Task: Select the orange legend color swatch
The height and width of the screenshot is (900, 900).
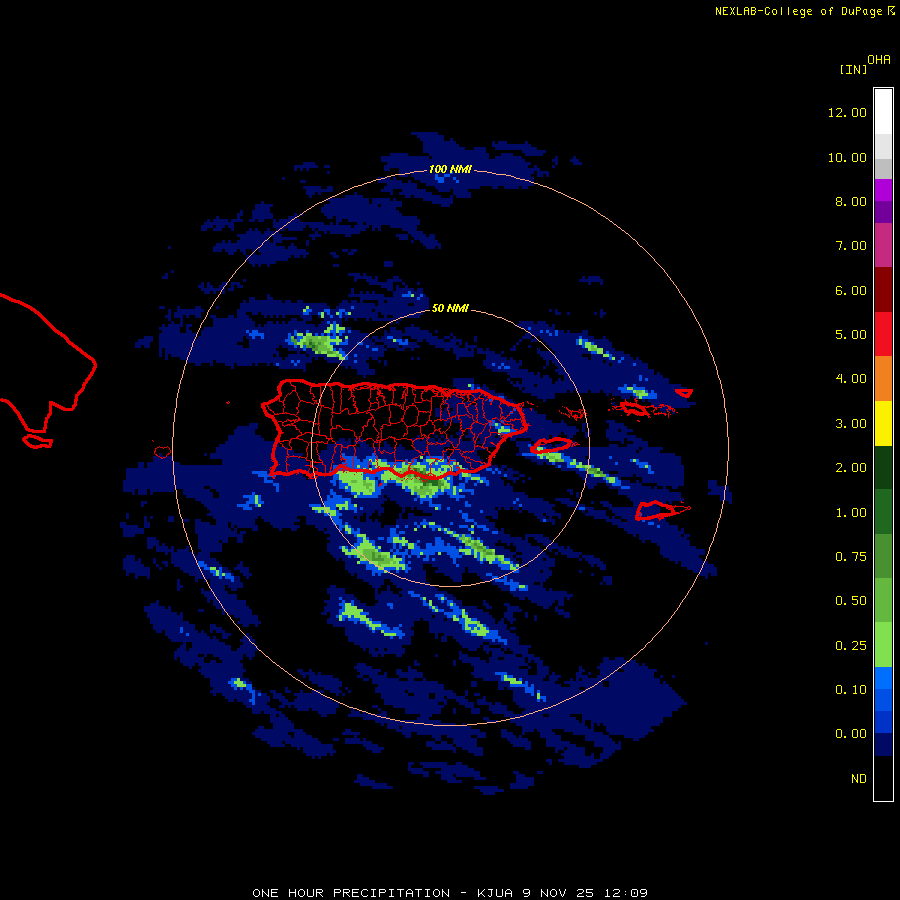Action: [x=883, y=379]
